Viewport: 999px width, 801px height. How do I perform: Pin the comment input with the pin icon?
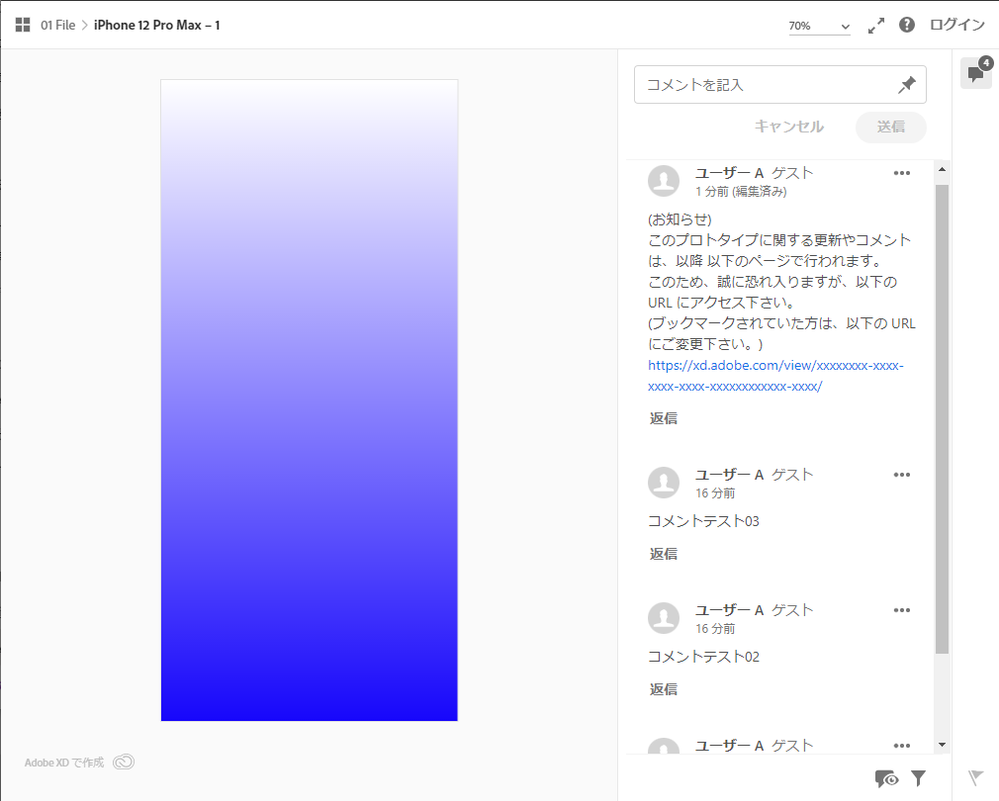coord(906,84)
